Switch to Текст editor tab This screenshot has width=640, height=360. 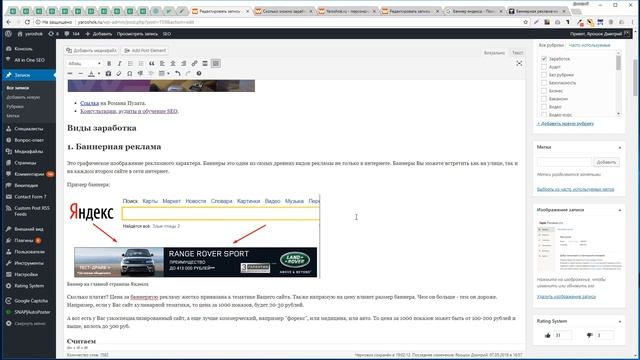pyautogui.click(x=517, y=53)
